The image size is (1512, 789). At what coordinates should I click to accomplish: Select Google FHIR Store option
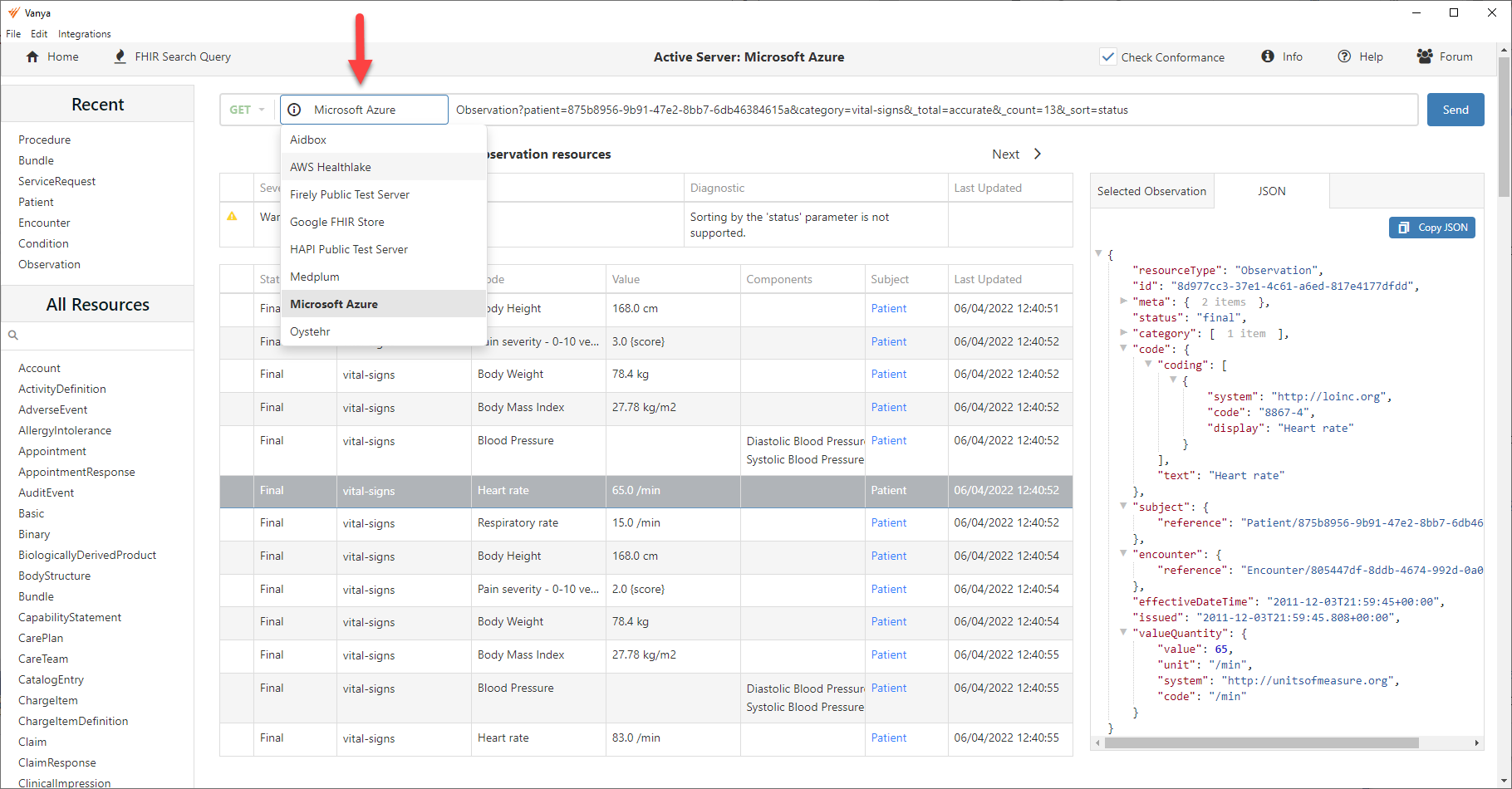[383, 222]
